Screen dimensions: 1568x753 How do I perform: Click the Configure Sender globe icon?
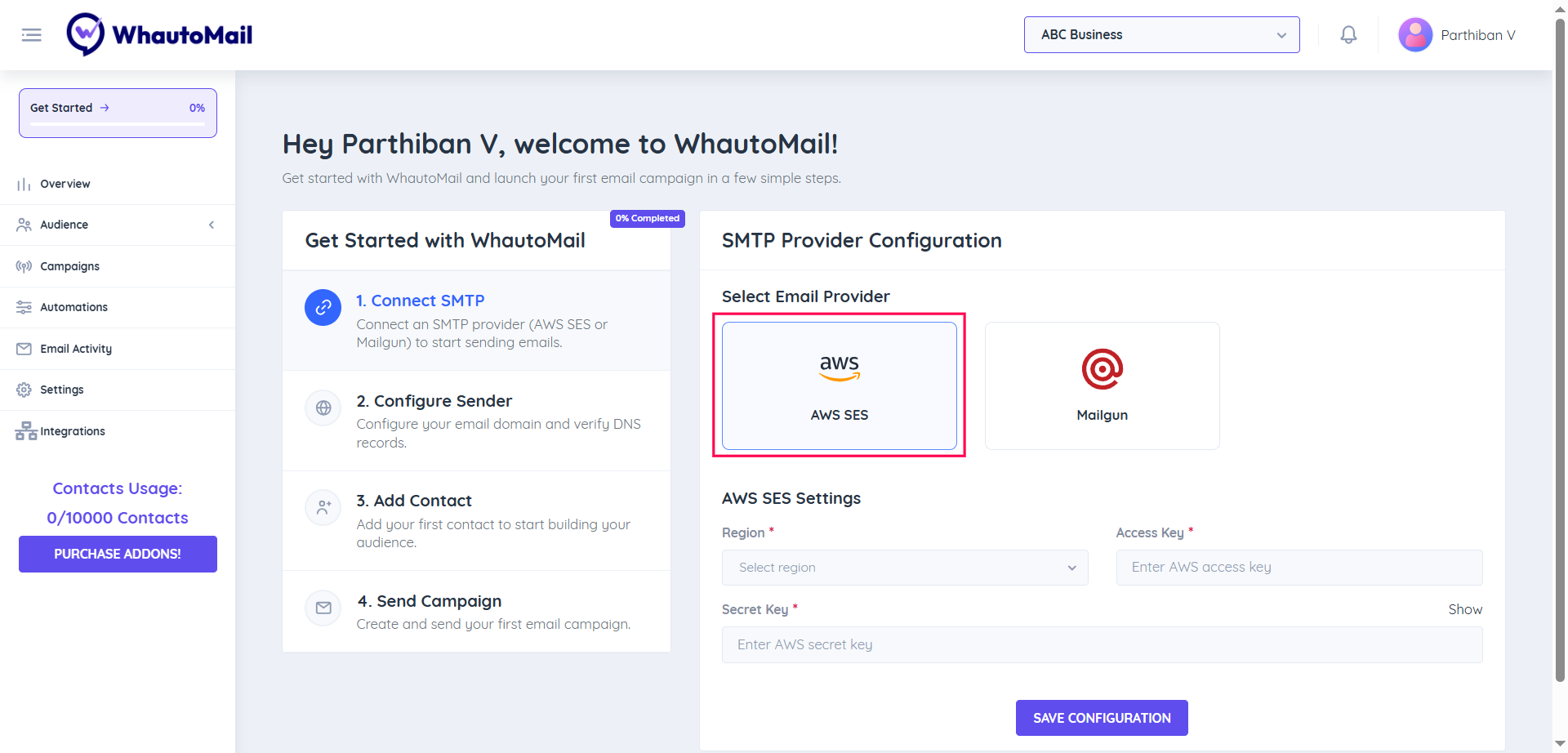323,408
